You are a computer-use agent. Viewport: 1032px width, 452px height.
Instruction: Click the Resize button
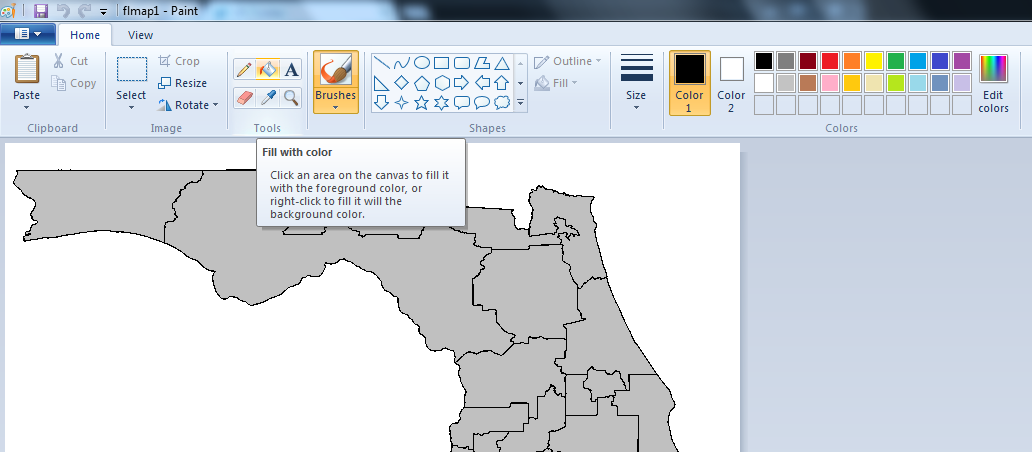(183, 83)
